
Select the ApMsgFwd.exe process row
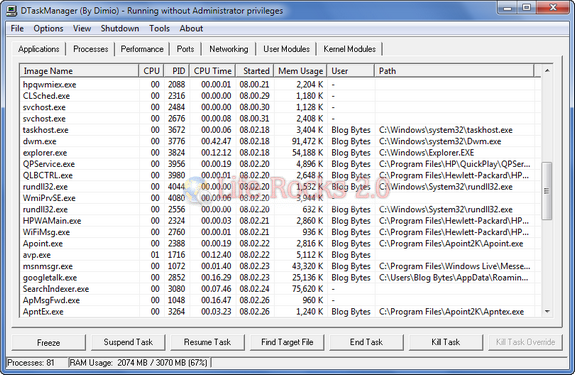point(280,300)
